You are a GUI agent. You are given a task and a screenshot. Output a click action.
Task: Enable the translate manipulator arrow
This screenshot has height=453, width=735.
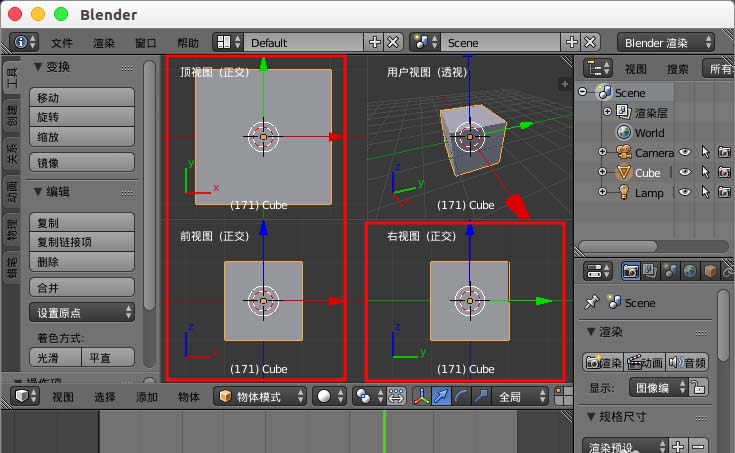(x=441, y=396)
